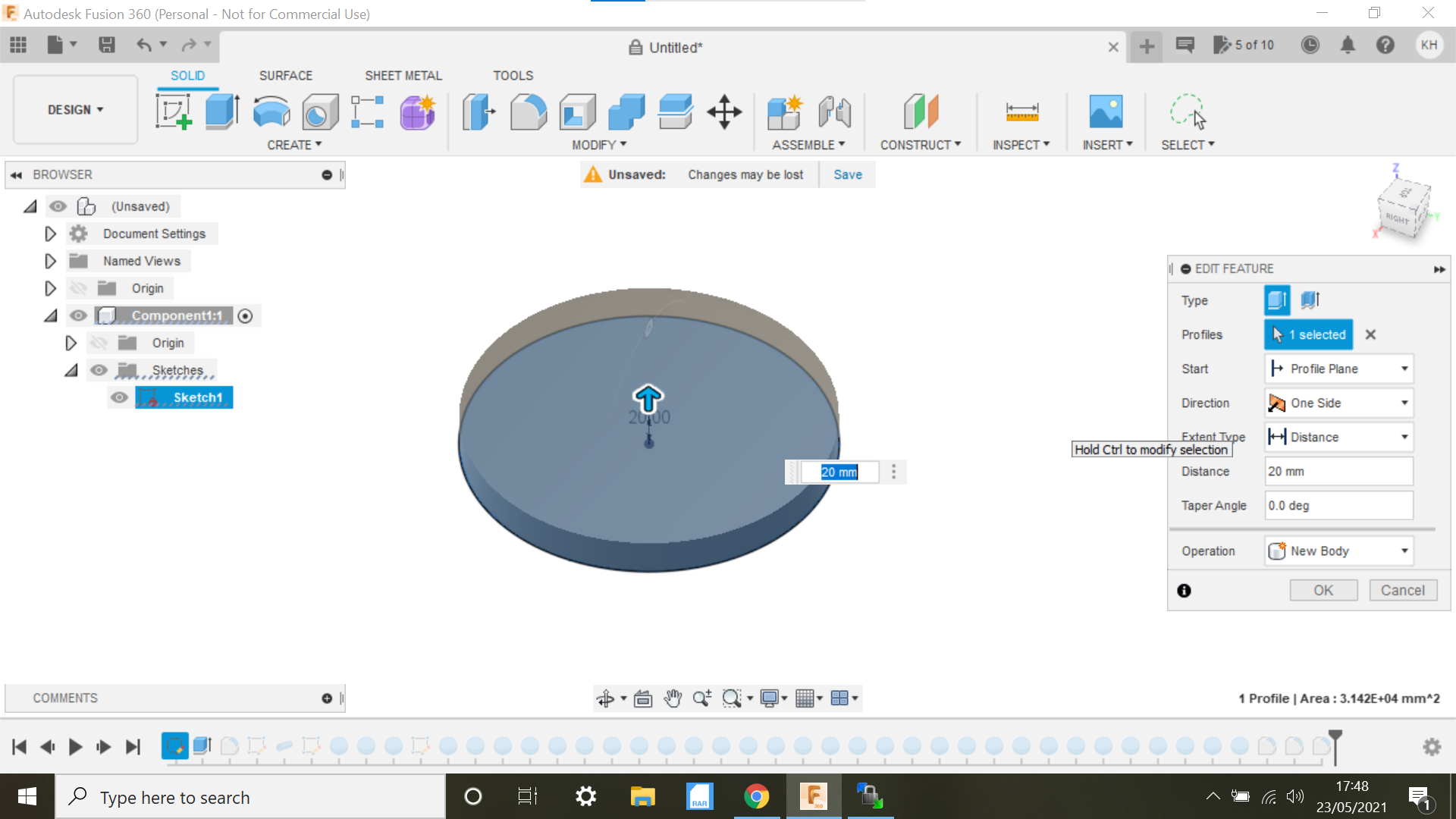Open the Revolve tool
Image resolution: width=1456 pixels, height=819 pixels.
pyautogui.click(x=271, y=111)
